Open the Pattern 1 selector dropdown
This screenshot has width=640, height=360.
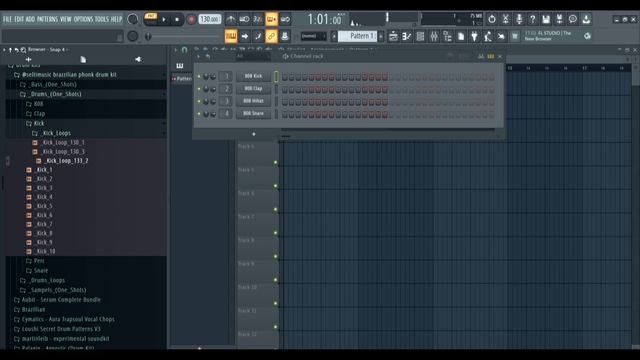point(357,36)
